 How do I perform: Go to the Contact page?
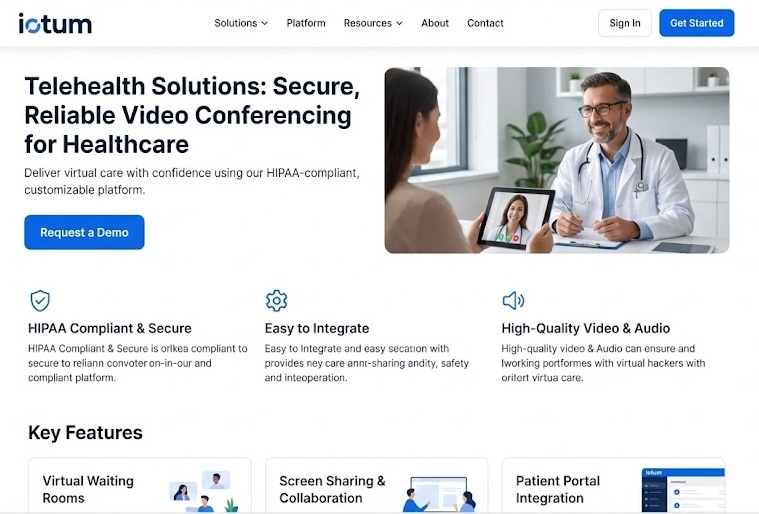[485, 23]
